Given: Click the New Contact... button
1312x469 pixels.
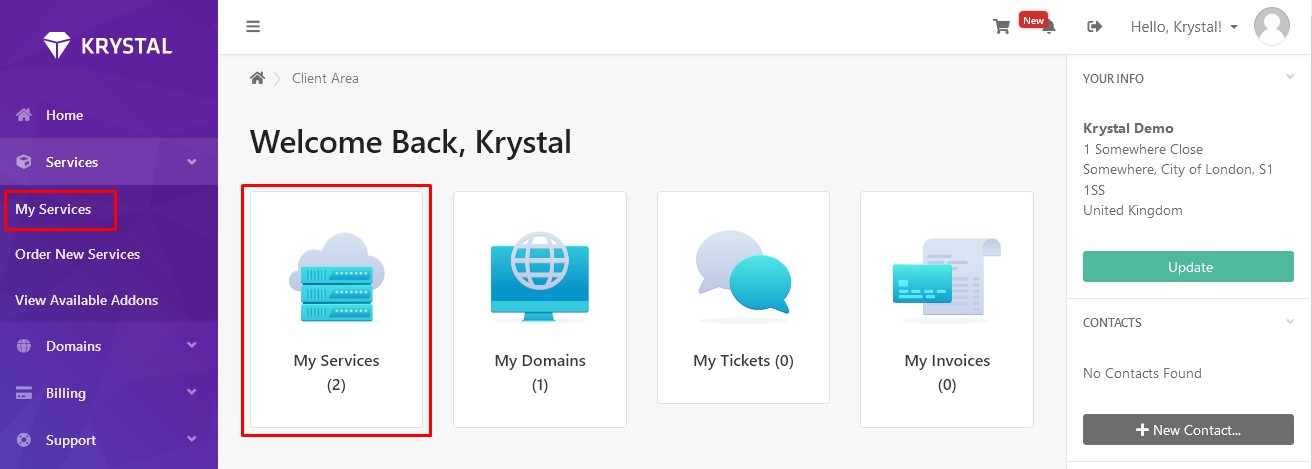Looking at the screenshot, I should (1188, 430).
